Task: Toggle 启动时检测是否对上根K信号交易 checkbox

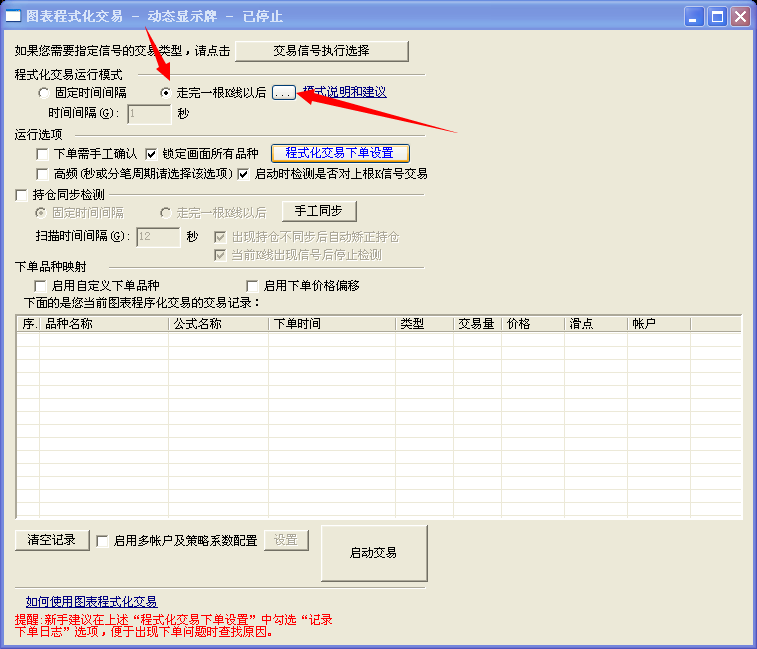Action: click(x=244, y=174)
